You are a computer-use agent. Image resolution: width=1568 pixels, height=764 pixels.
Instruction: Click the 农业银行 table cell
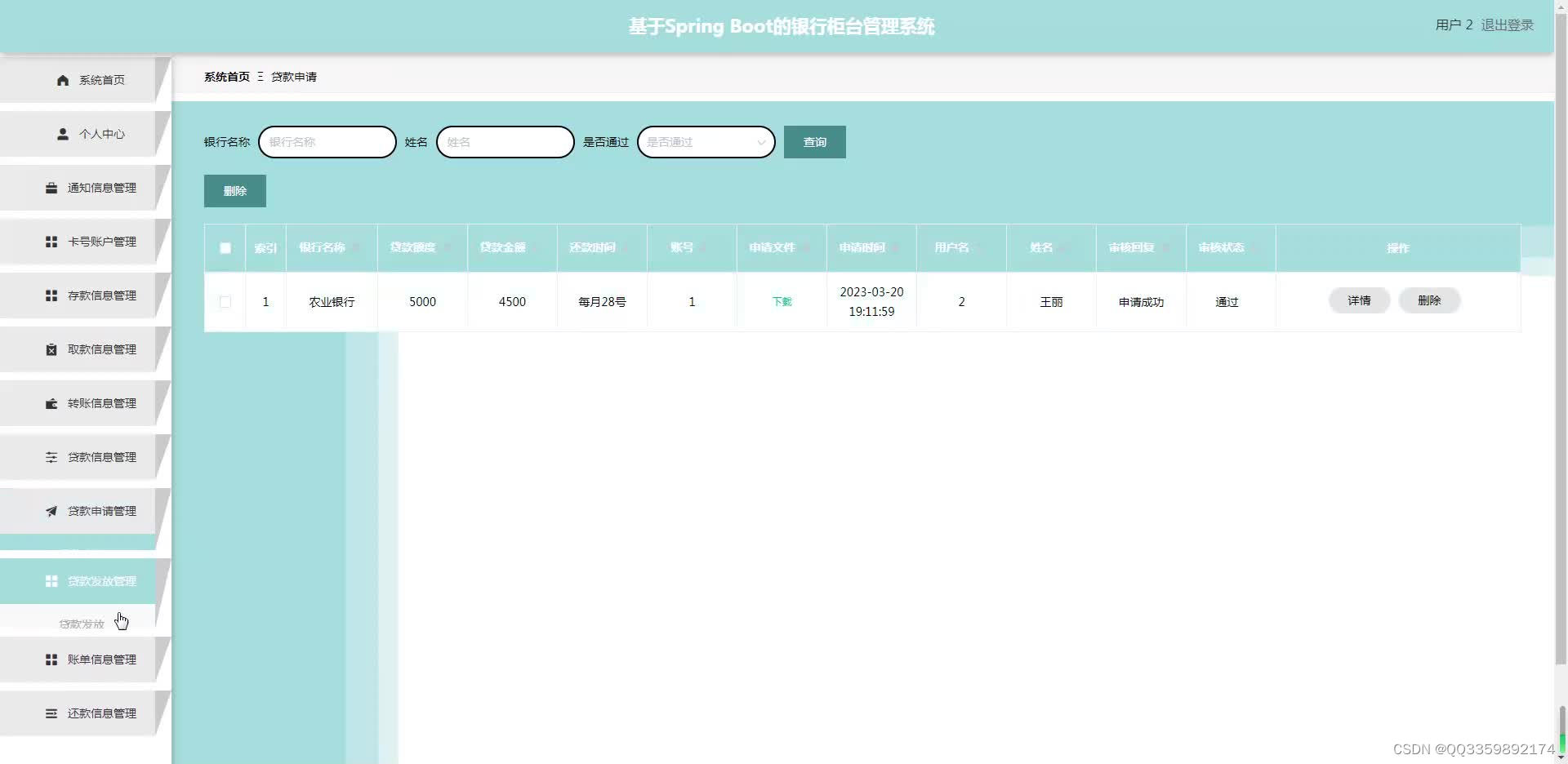tap(332, 302)
